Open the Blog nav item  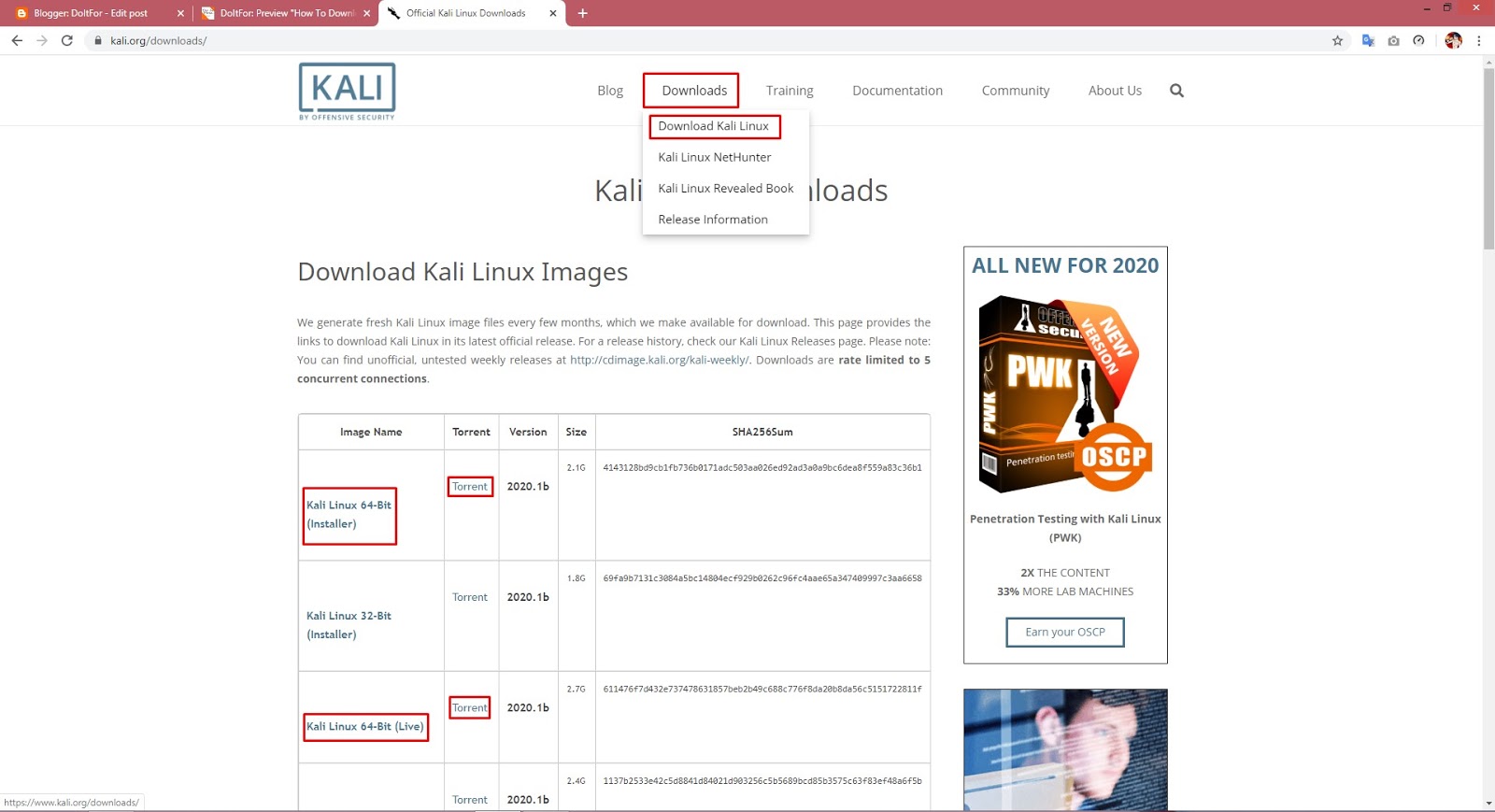pos(610,91)
